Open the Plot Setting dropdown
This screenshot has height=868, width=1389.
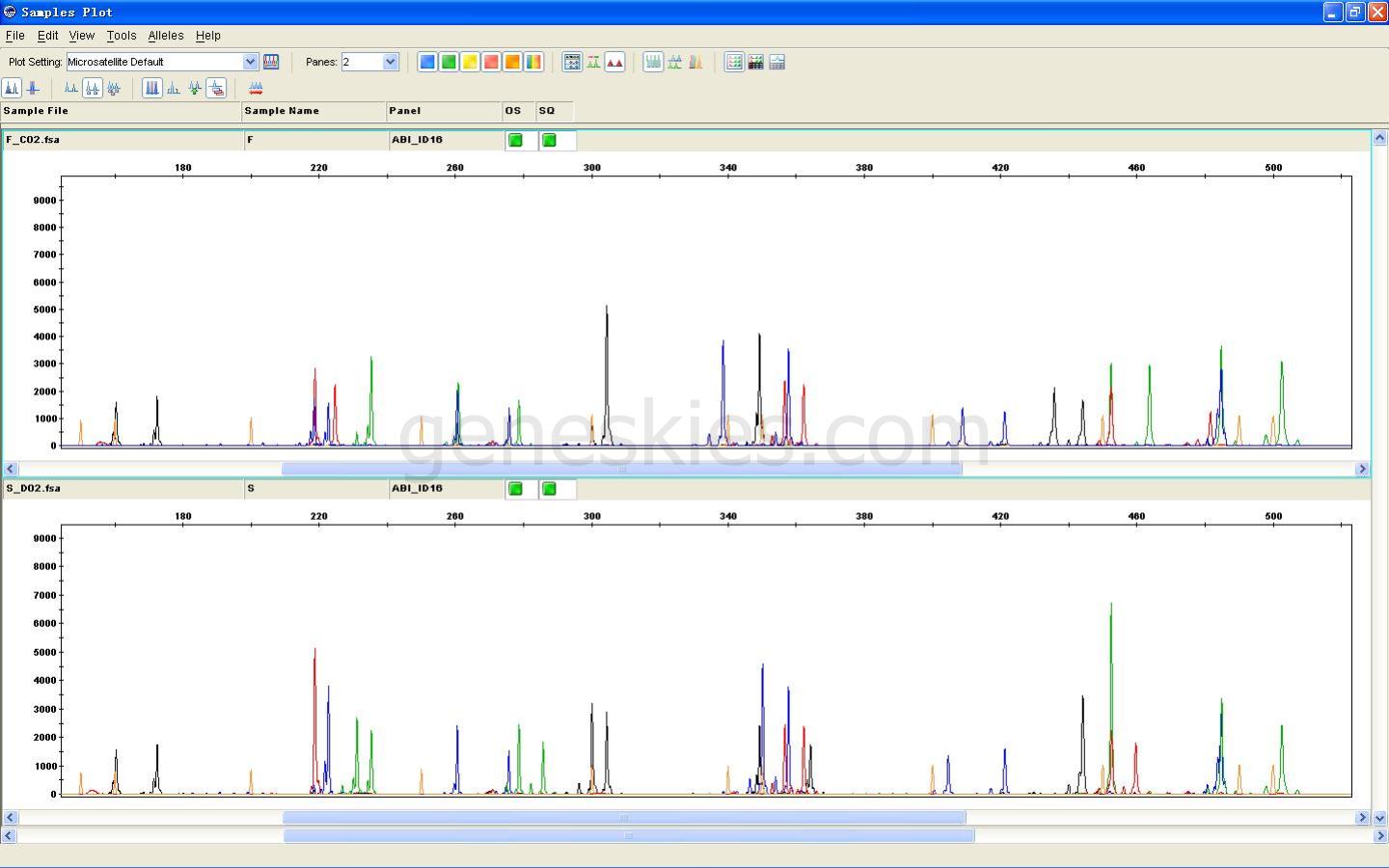click(x=250, y=62)
